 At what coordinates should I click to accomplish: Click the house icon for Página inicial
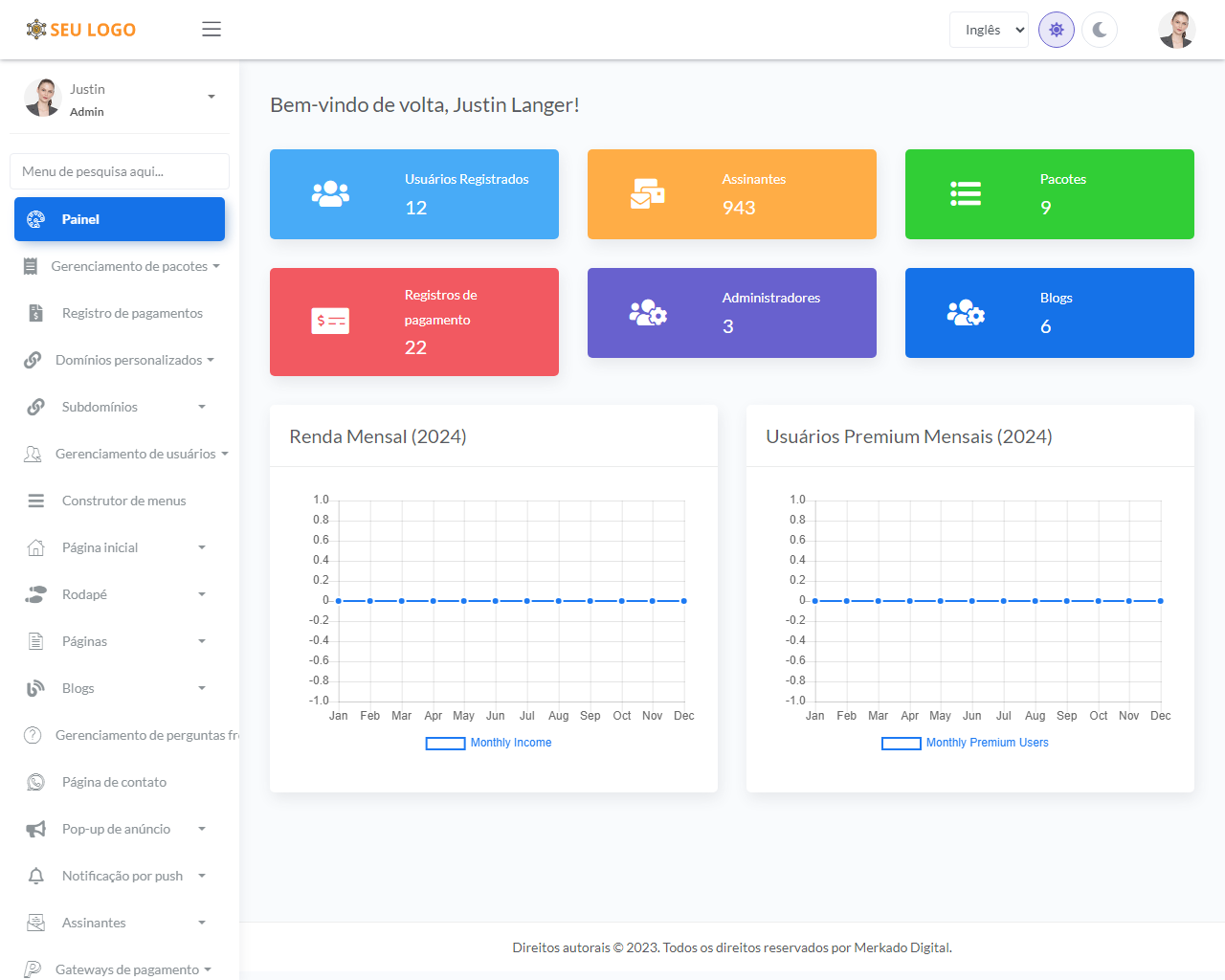click(35, 547)
